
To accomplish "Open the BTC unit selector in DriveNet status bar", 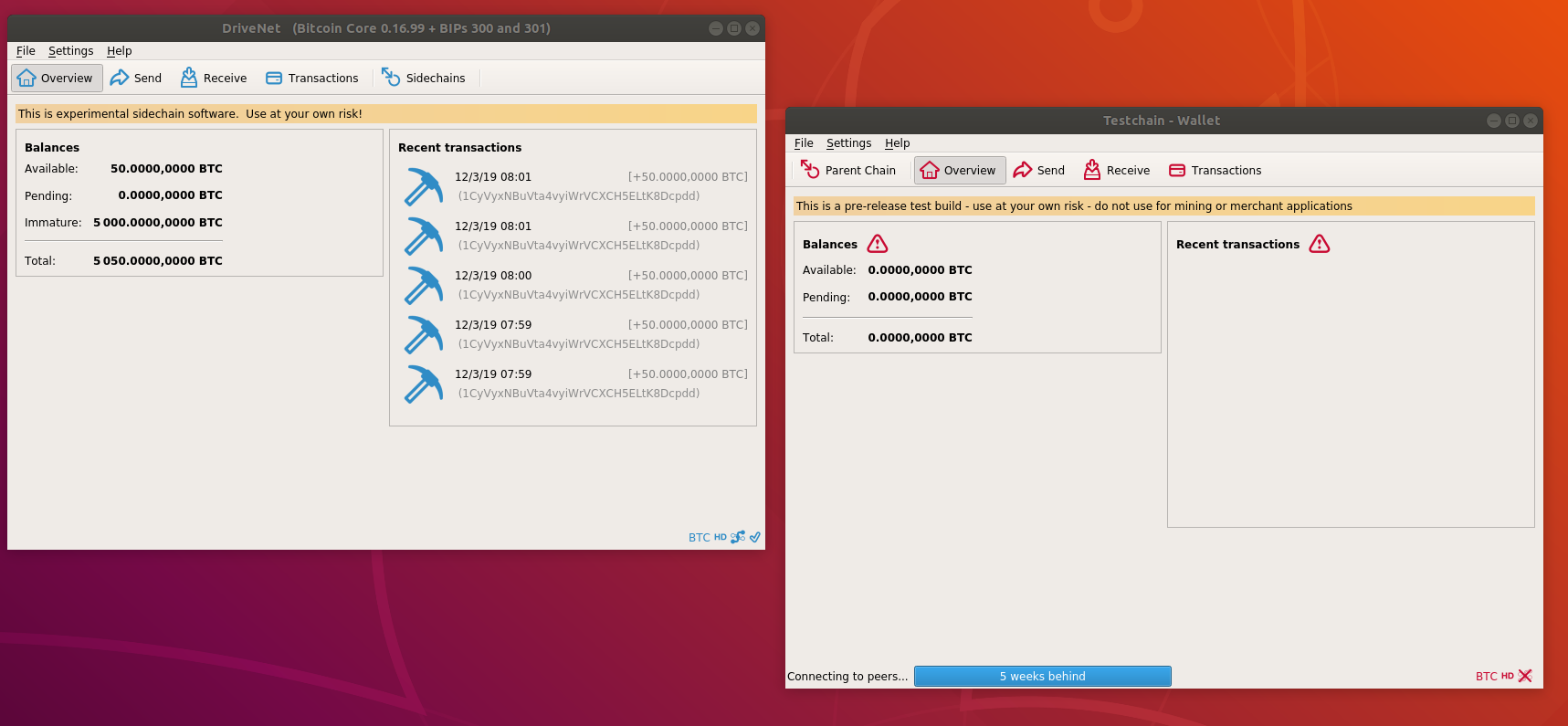I will [699, 537].
